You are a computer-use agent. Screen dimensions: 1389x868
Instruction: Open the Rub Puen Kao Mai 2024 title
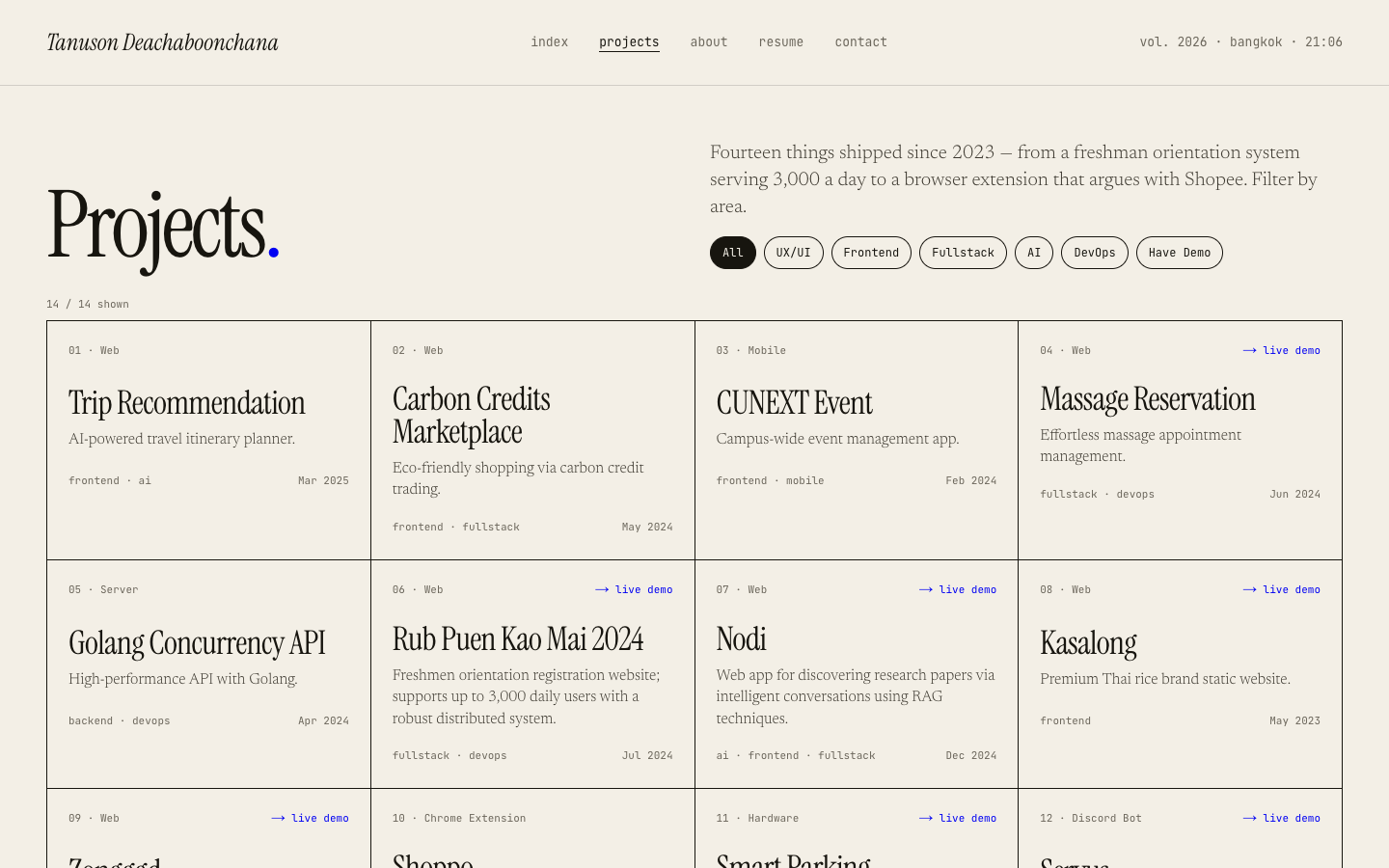pyautogui.click(x=518, y=639)
